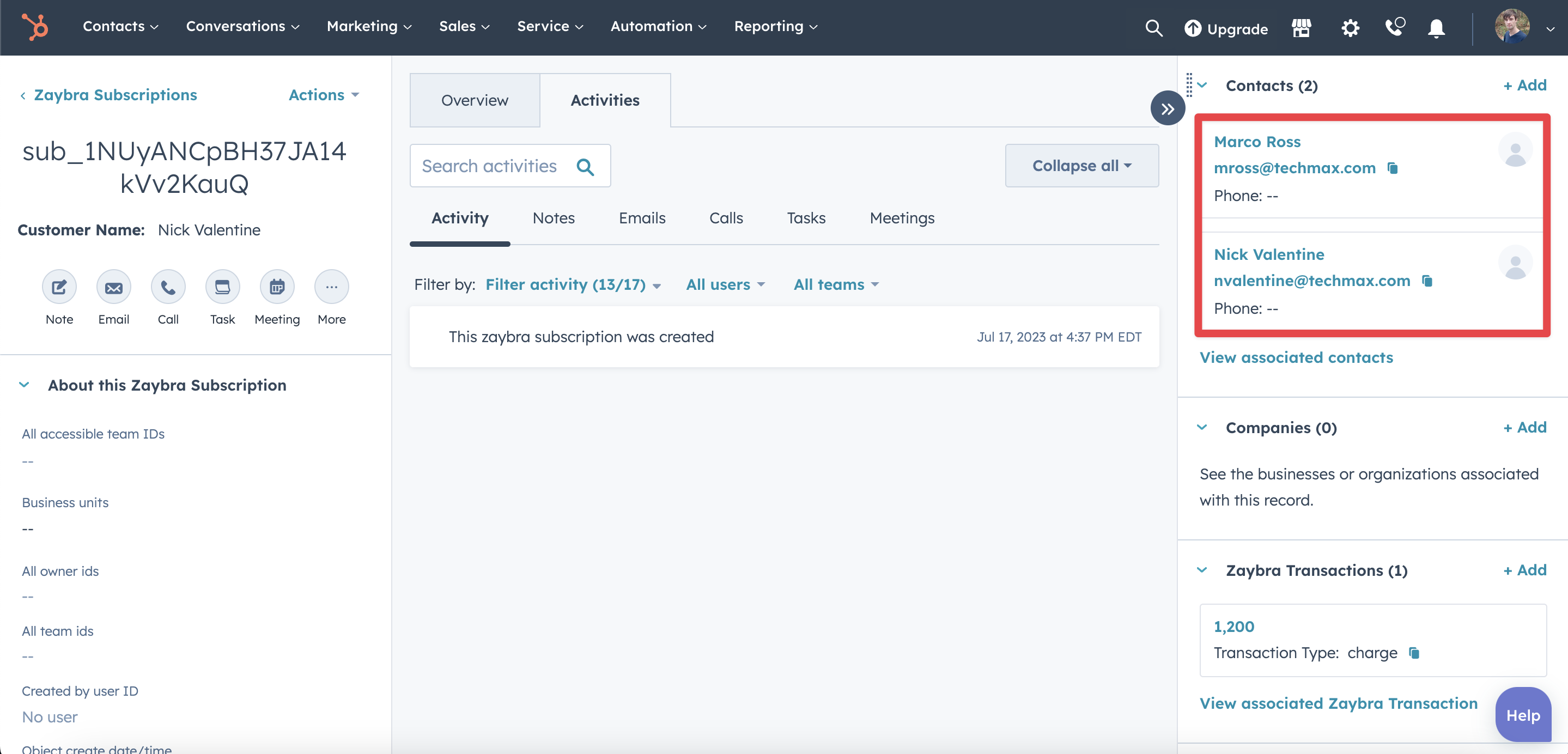Open the Collapse all dropdown
The image size is (1568, 754).
tap(1081, 166)
